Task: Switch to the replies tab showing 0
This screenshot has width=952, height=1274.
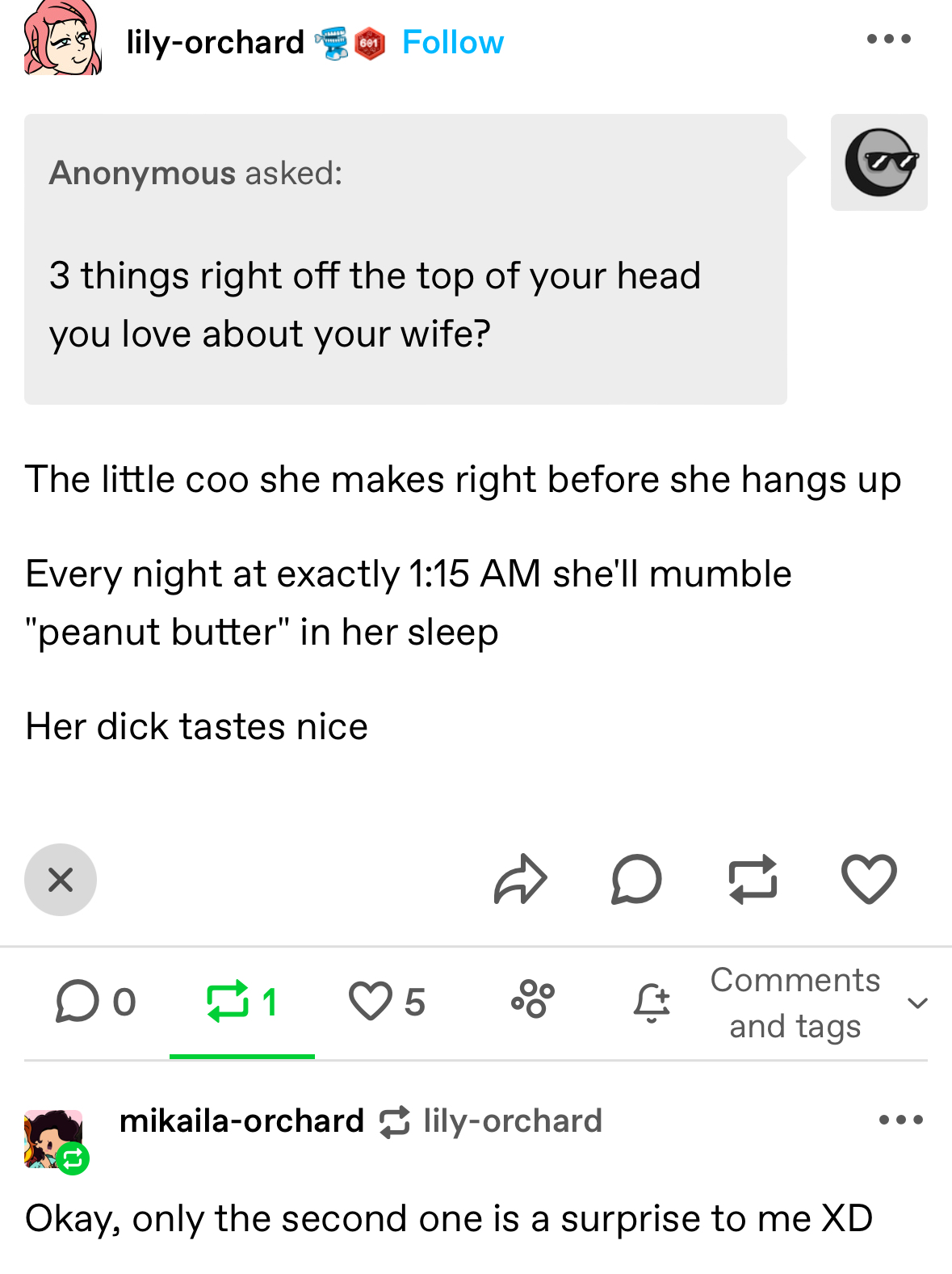Action: [x=96, y=1002]
